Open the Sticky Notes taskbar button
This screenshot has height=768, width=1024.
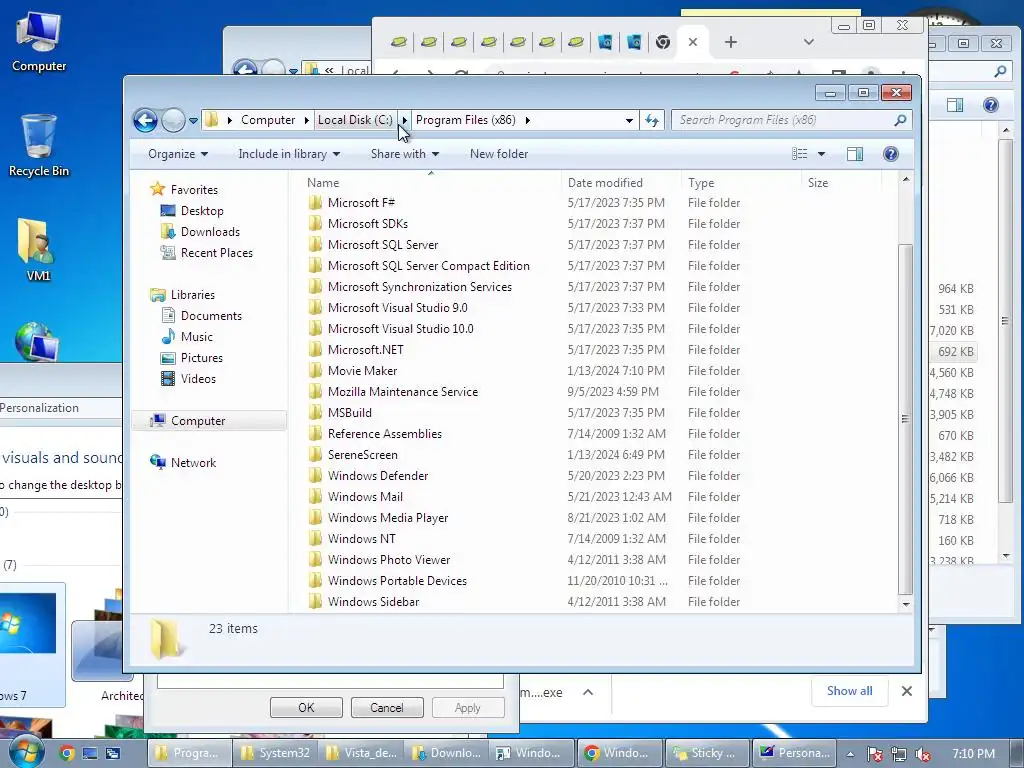point(707,754)
